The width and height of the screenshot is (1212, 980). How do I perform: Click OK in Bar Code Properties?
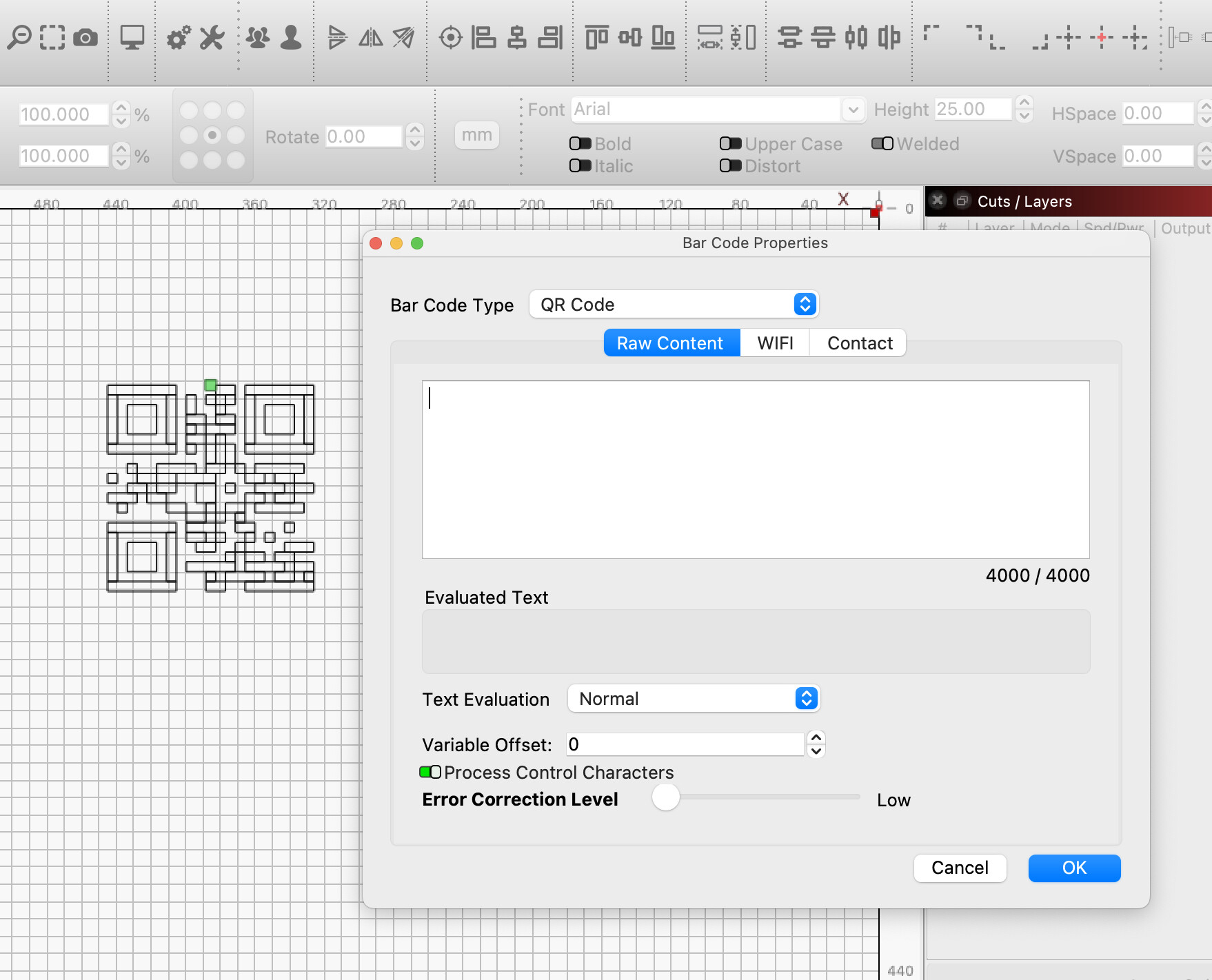(1074, 868)
